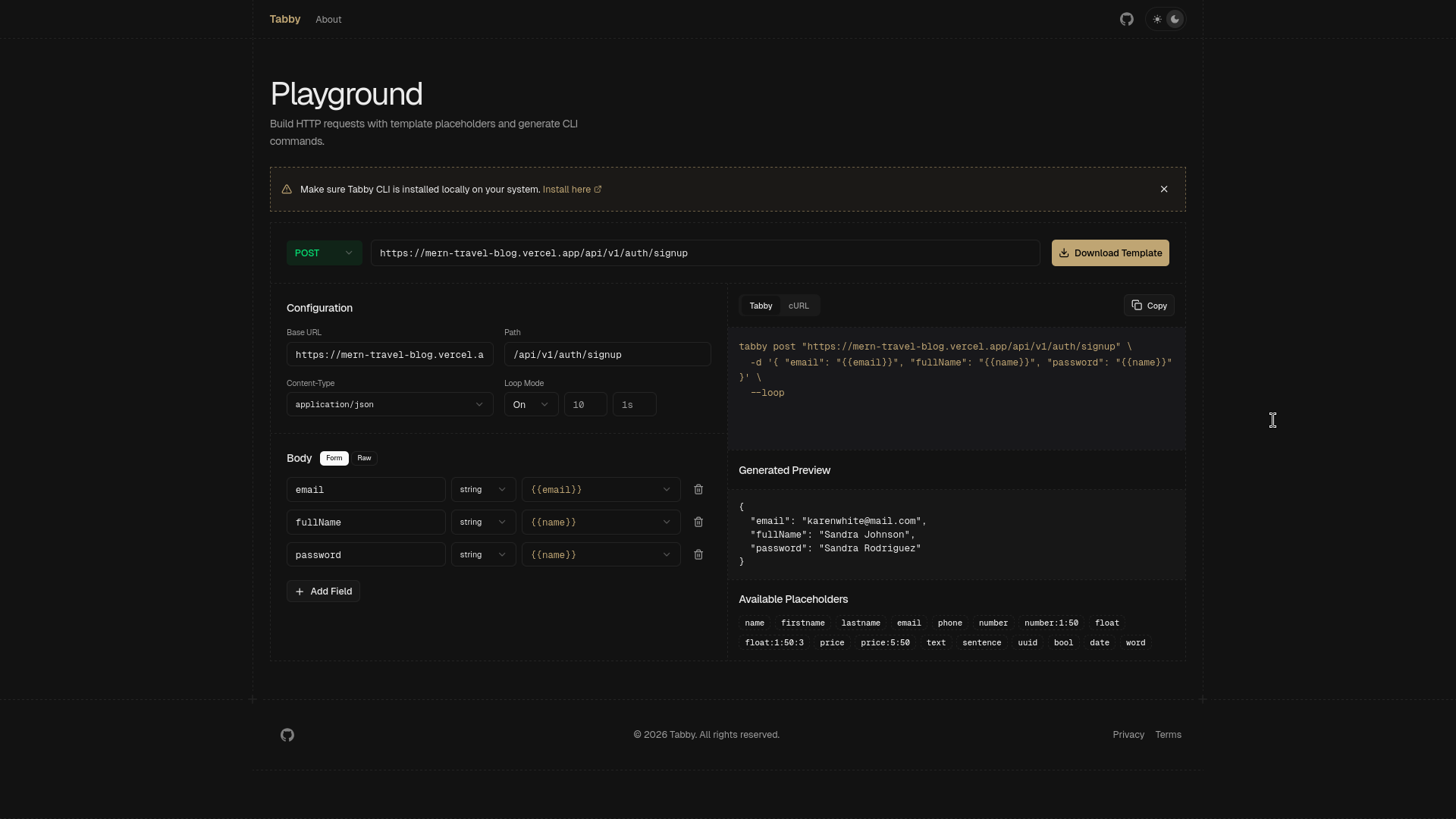
Task: Copy the generated command
Action: [1149, 306]
